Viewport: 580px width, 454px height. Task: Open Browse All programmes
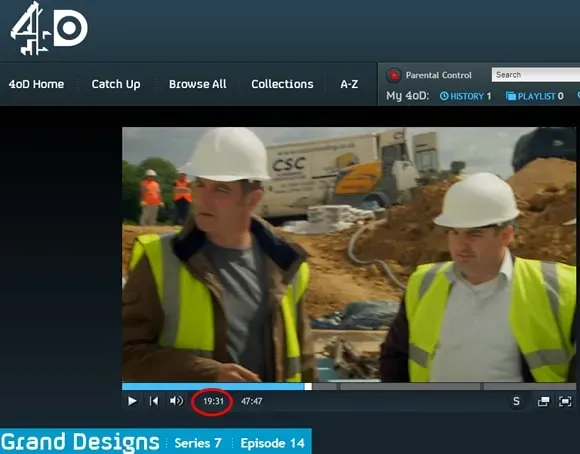click(198, 84)
